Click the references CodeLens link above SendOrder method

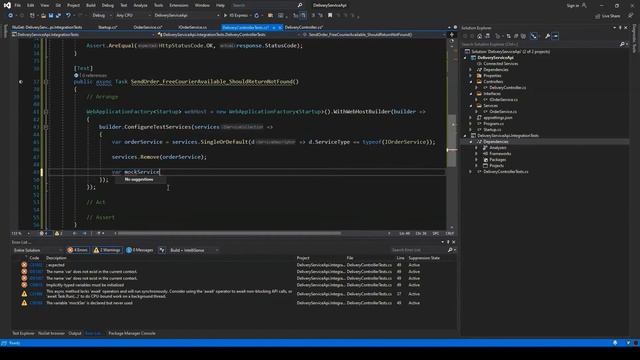pyautogui.click(x=93, y=75)
